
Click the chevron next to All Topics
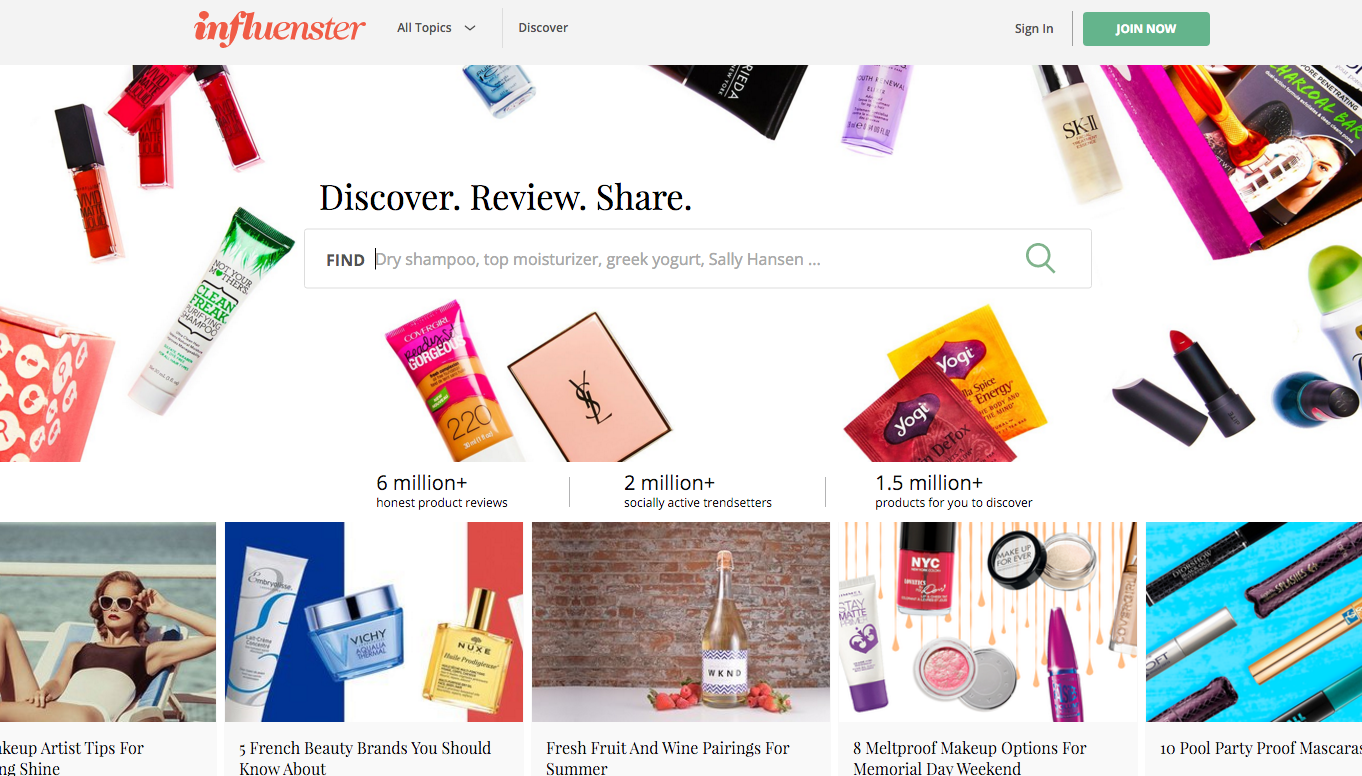pyautogui.click(x=470, y=28)
